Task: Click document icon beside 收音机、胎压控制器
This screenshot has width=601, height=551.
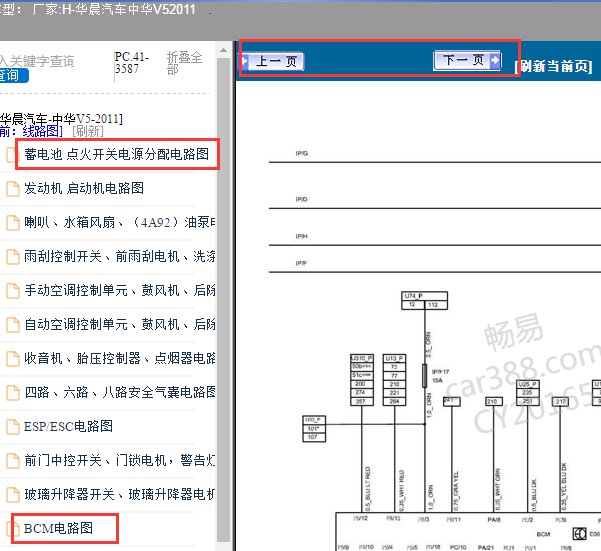Action: pos(13,359)
